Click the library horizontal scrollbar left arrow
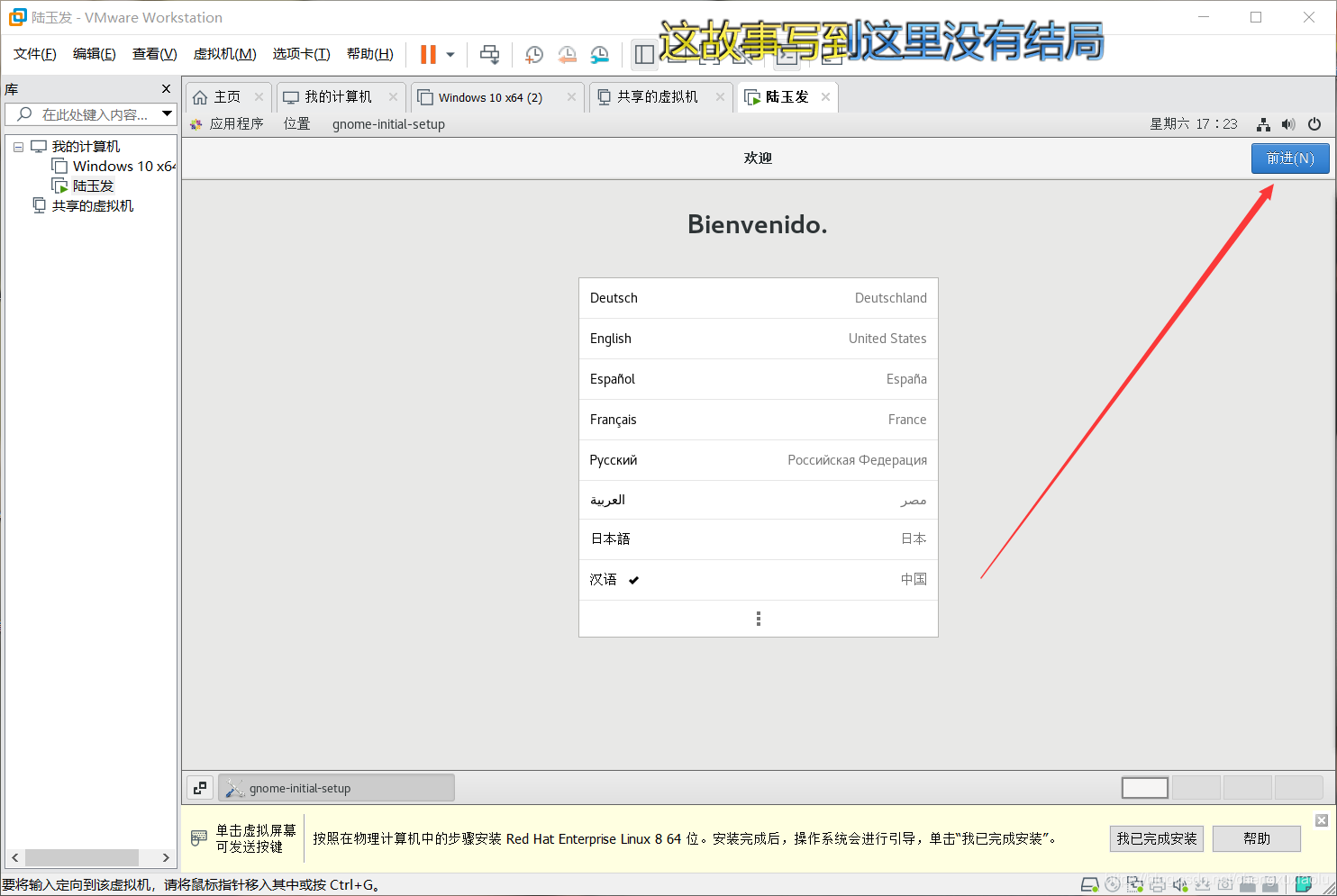 tap(15, 857)
